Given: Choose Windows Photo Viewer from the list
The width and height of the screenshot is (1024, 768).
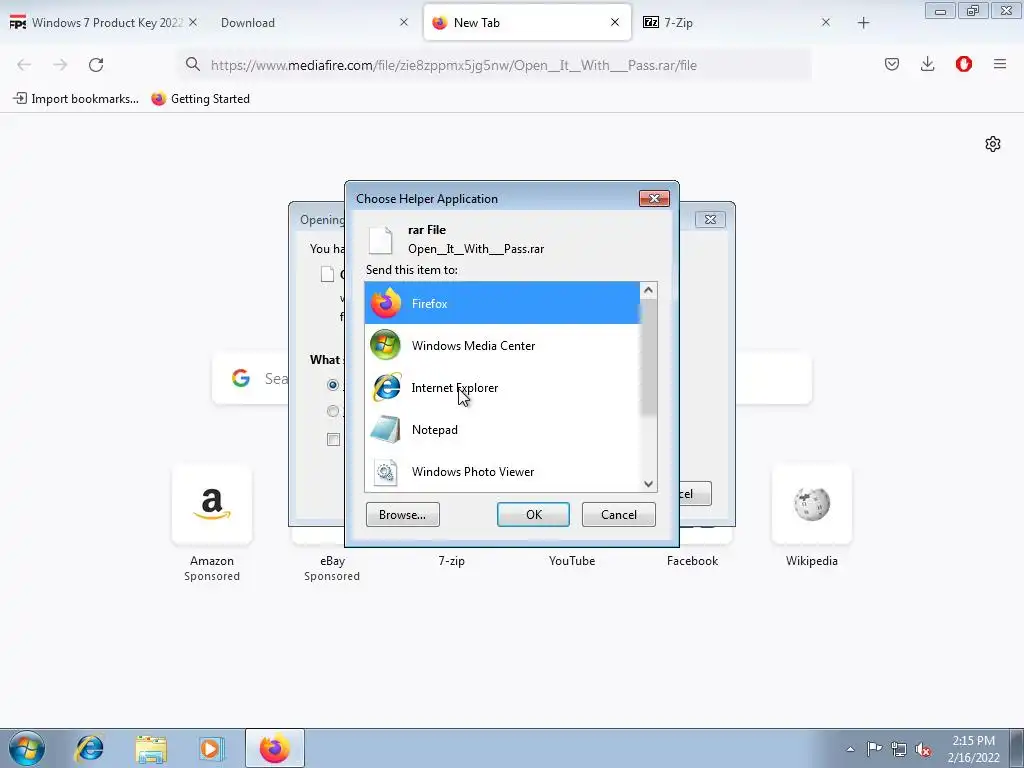Looking at the screenshot, I should click(x=502, y=471).
